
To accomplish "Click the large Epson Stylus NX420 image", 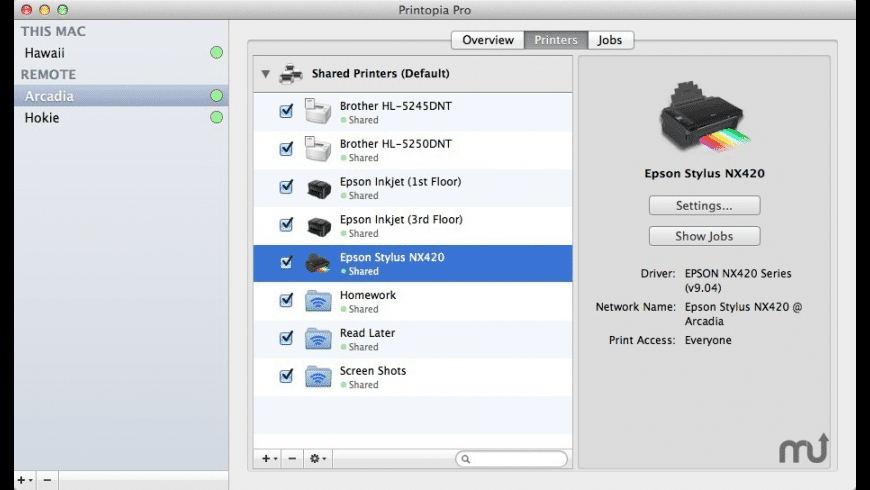I will click(x=704, y=117).
